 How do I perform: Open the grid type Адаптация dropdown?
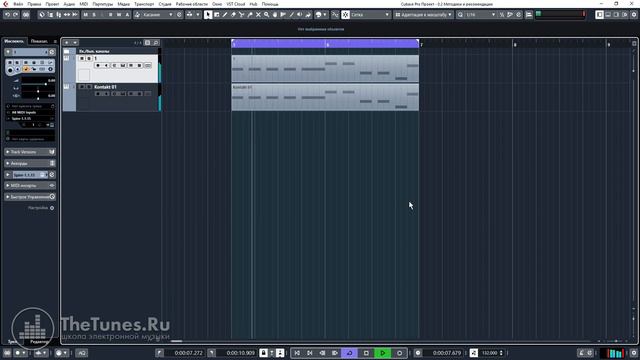(424, 15)
